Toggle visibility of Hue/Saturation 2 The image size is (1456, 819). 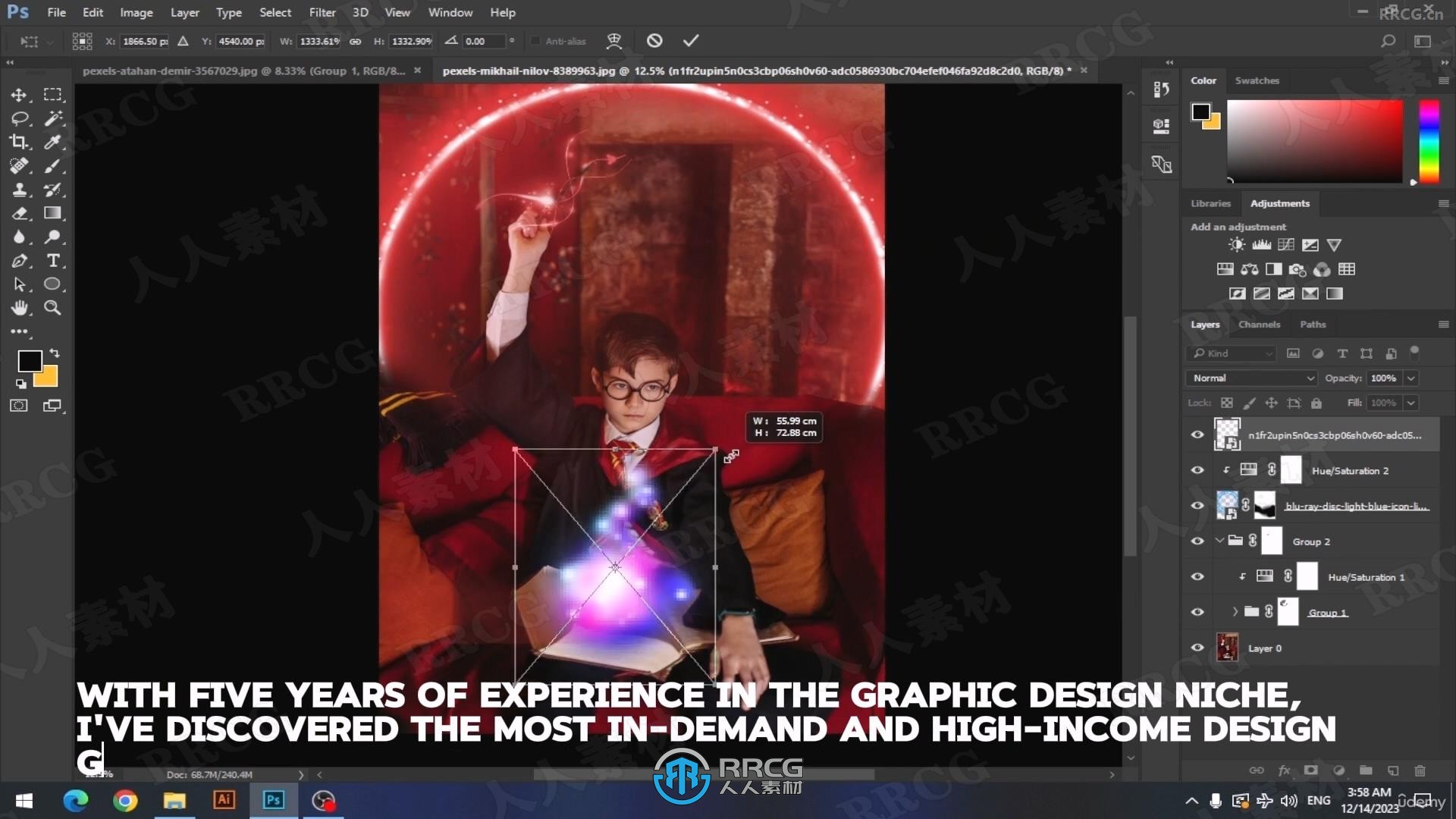point(1197,470)
